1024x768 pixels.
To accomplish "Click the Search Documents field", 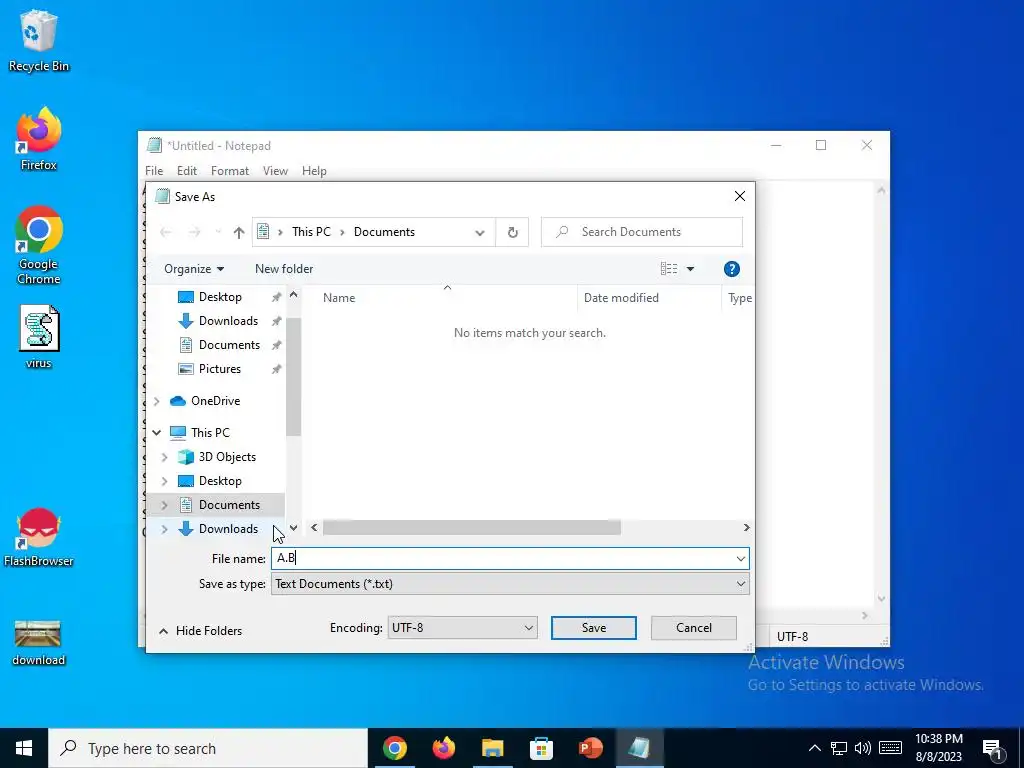I will [x=642, y=232].
